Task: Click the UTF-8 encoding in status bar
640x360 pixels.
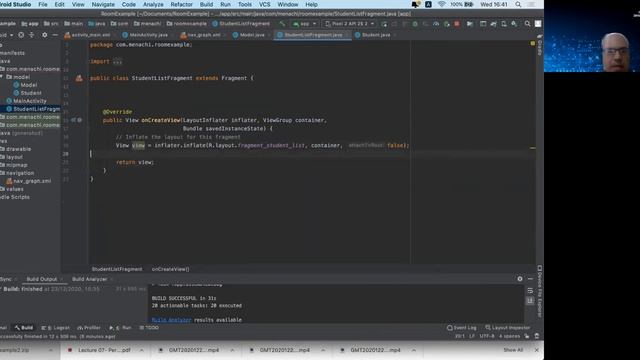Action: pyautogui.click(x=487, y=336)
